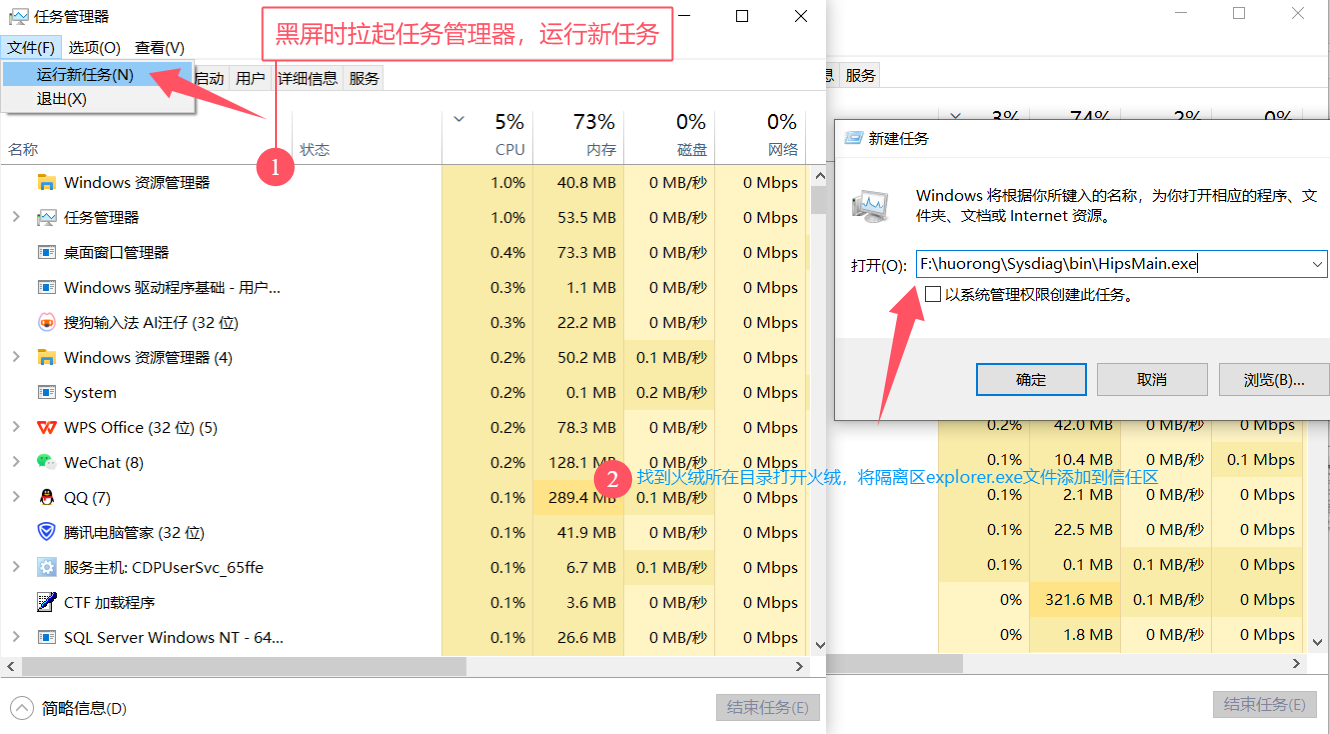Screen dimensions: 1330x734
Task: Click the CTF 加载程序 icon
Action: 46,602
